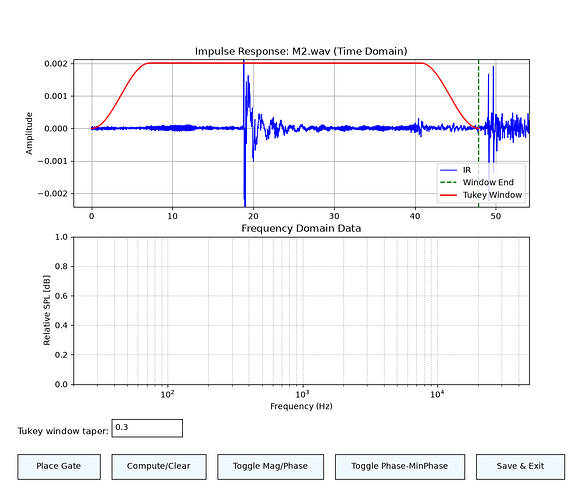Viewport: 588px width, 499px height.
Task: Focus the Tukey window taper input field
Action: click(147, 428)
